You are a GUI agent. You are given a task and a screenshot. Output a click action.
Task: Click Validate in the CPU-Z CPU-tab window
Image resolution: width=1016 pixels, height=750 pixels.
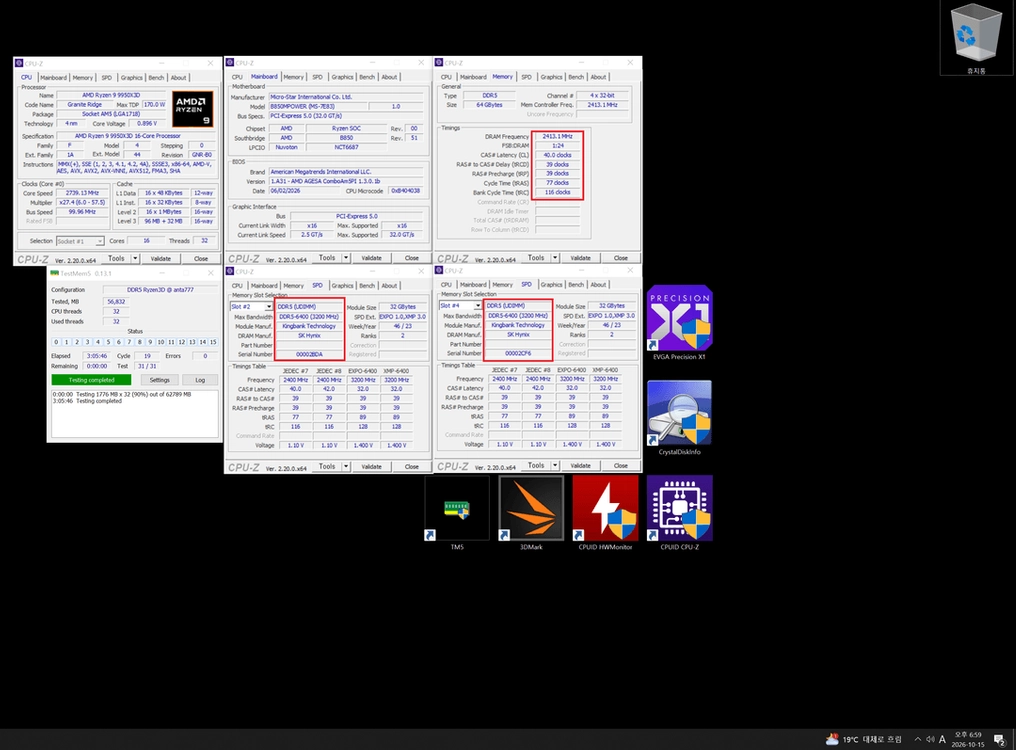pos(161,259)
